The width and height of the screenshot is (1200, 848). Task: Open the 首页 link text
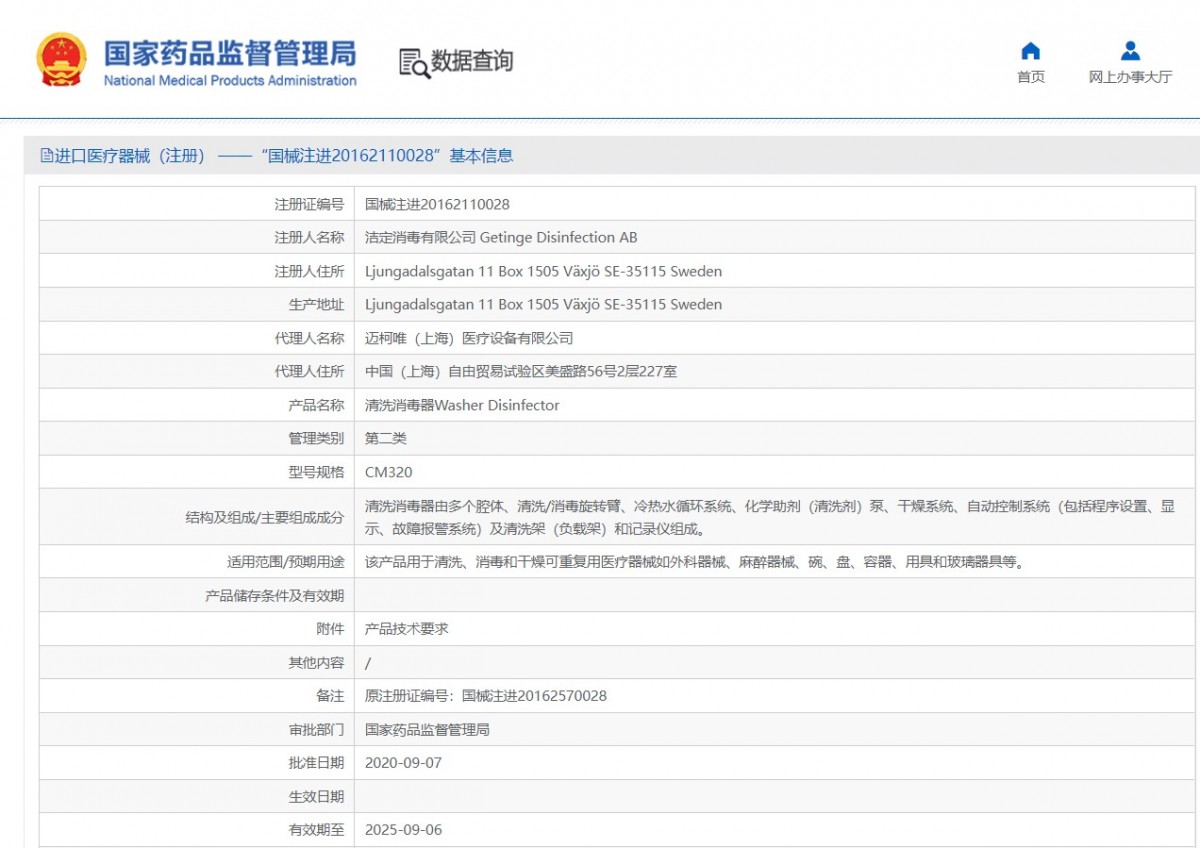click(x=1030, y=77)
